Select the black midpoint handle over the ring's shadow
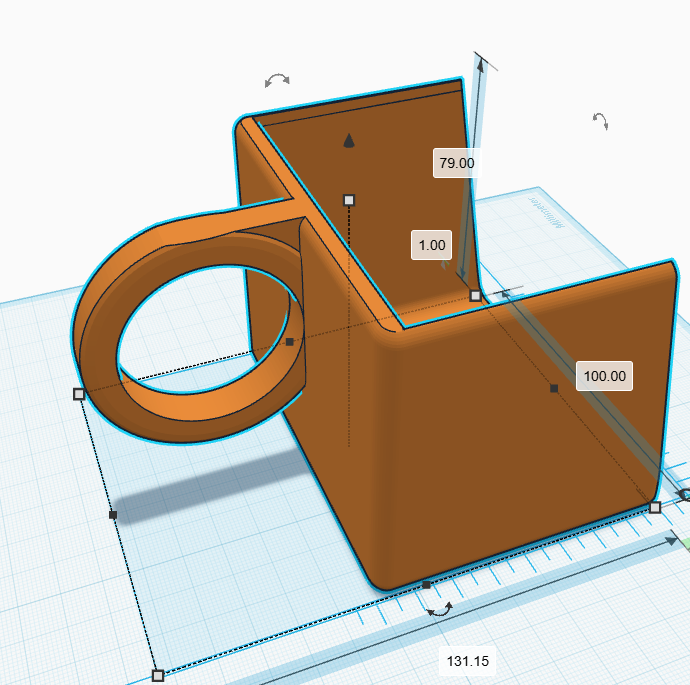The image size is (690, 685). pos(113,514)
